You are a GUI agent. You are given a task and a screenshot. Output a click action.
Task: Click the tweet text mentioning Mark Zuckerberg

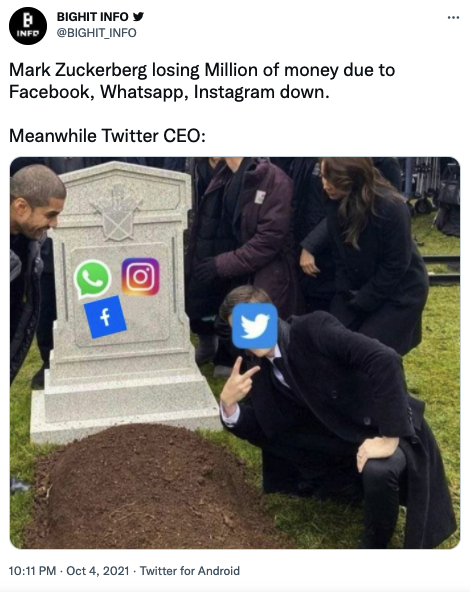click(x=202, y=81)
